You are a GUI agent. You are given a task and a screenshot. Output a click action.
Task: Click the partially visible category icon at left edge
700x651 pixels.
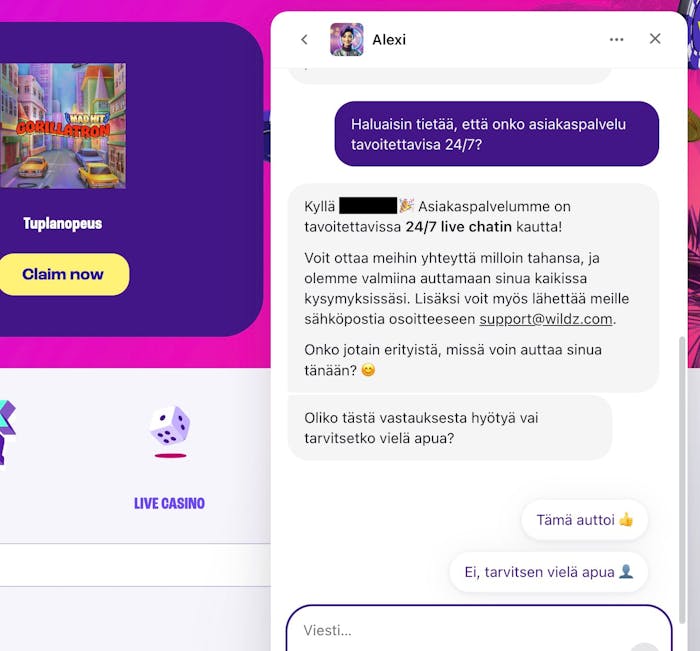[x=7, y=433]
